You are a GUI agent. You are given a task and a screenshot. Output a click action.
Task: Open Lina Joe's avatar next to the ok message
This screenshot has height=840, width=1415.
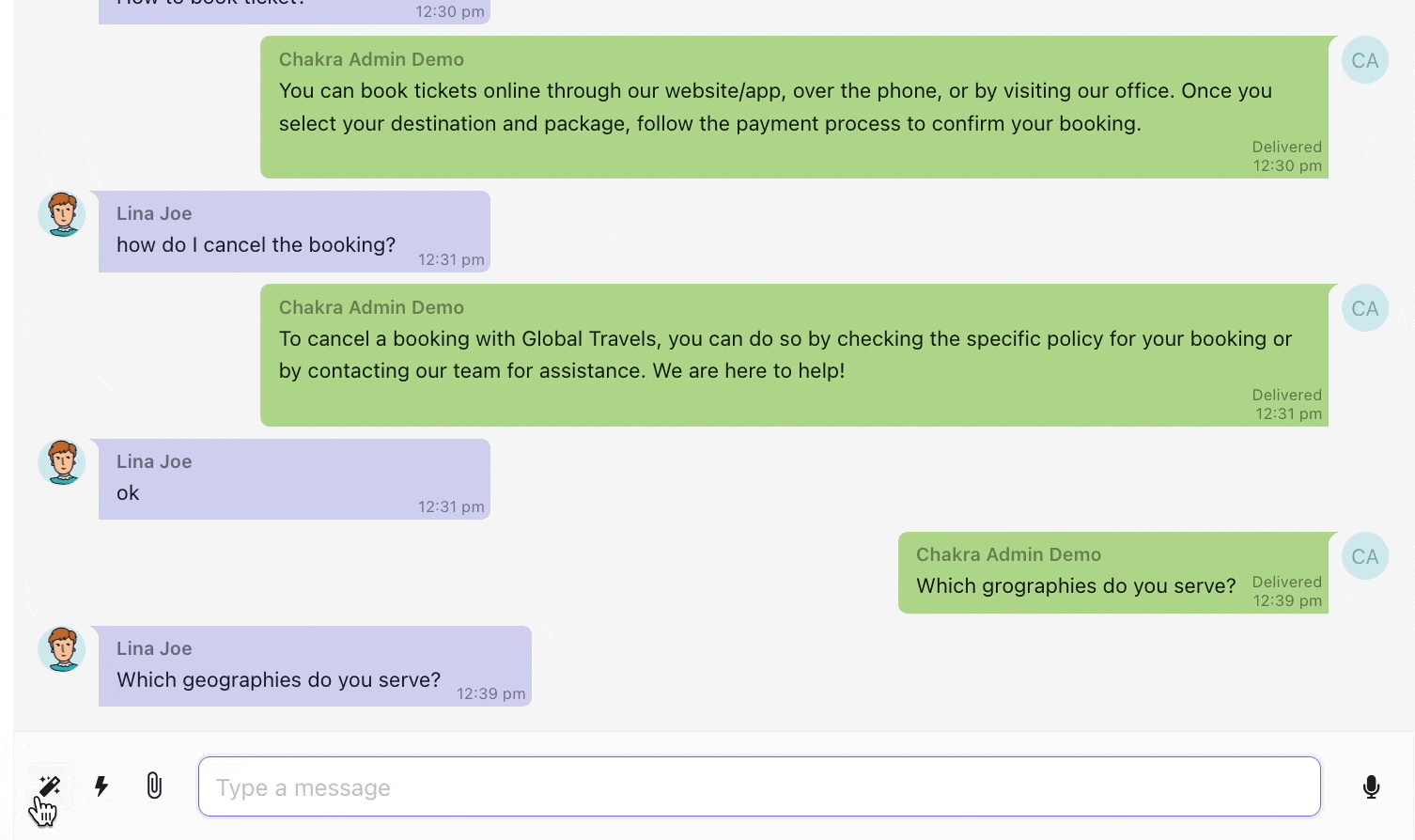tap(61, 461)
